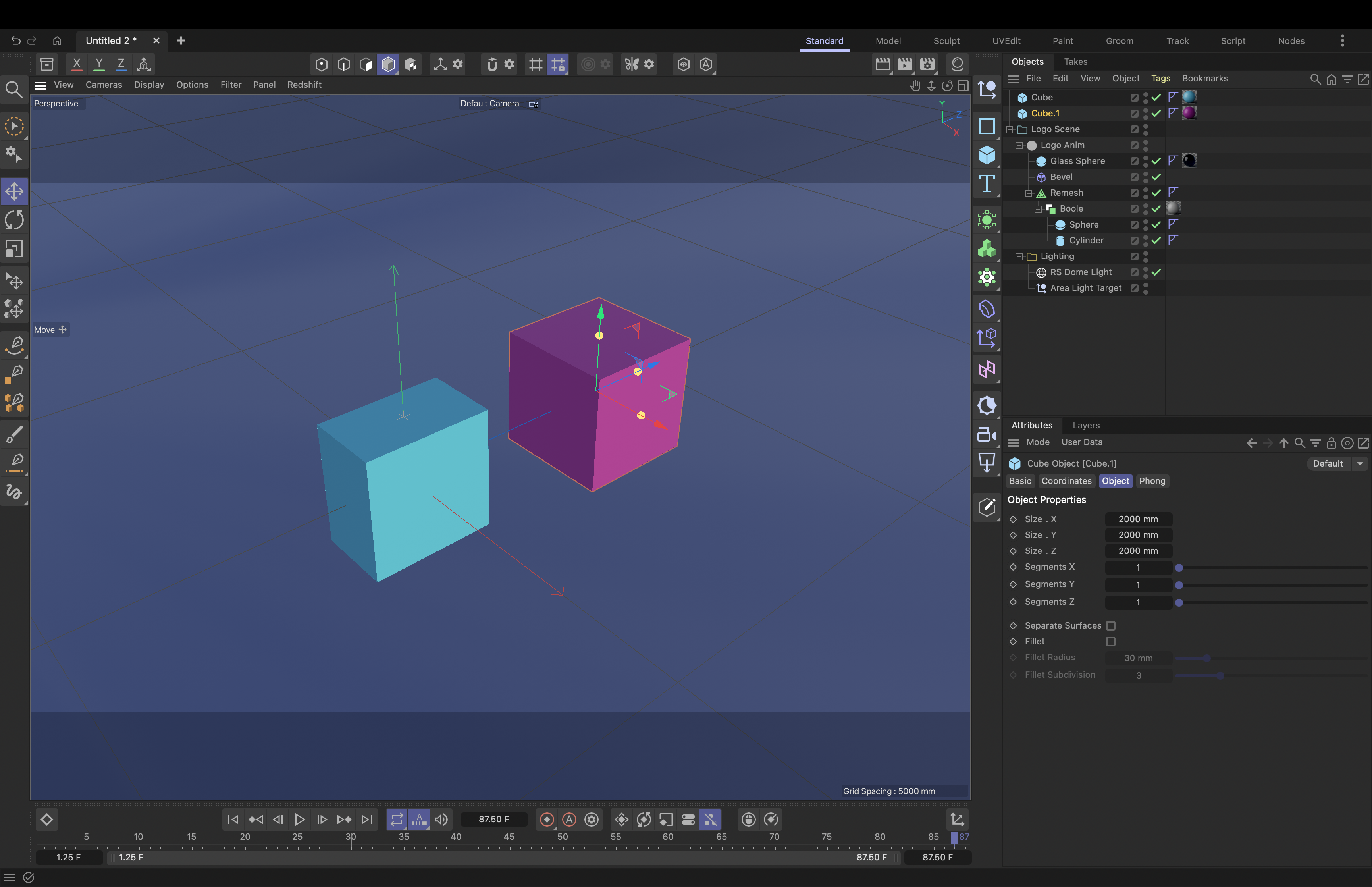Collapse the Logo Anim hierarchy
Viewport: 1372px width, 887px height.
coord(1019,146)
